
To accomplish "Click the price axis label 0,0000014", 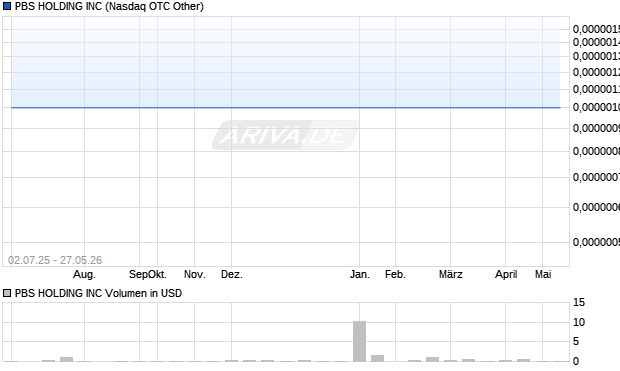I will click(596, 42).
